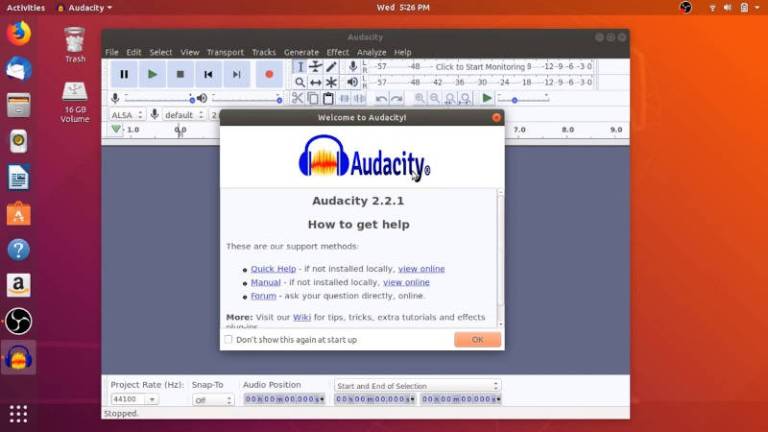Click the Skip to Start button

click(208, 74)
